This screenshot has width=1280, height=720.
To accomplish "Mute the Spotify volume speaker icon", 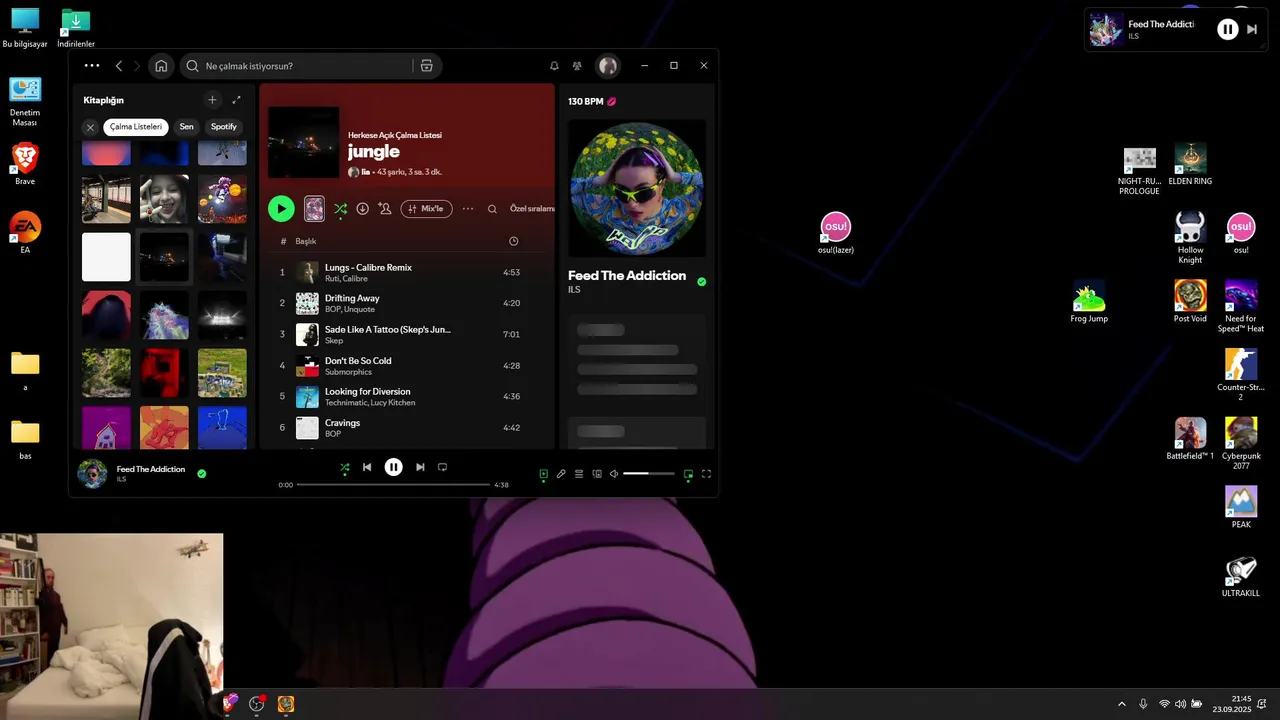I will pos(614,474).
